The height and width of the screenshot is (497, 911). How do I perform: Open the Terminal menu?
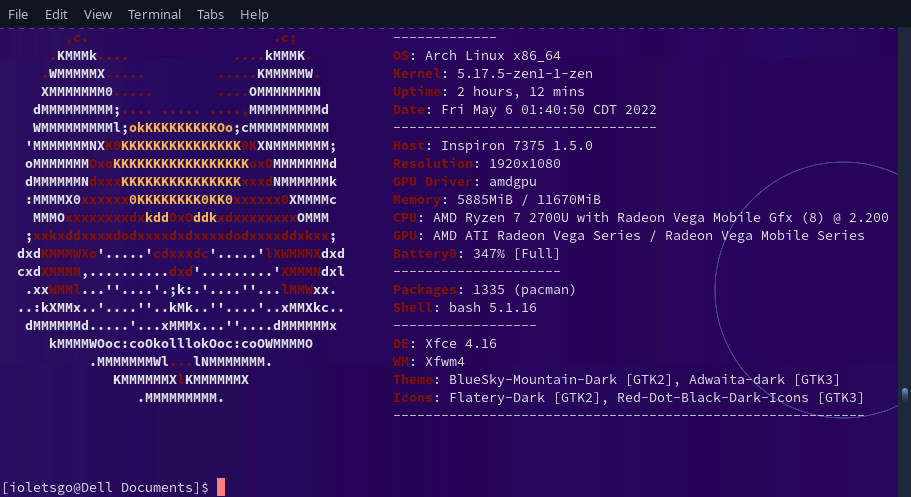pos(154,14)
